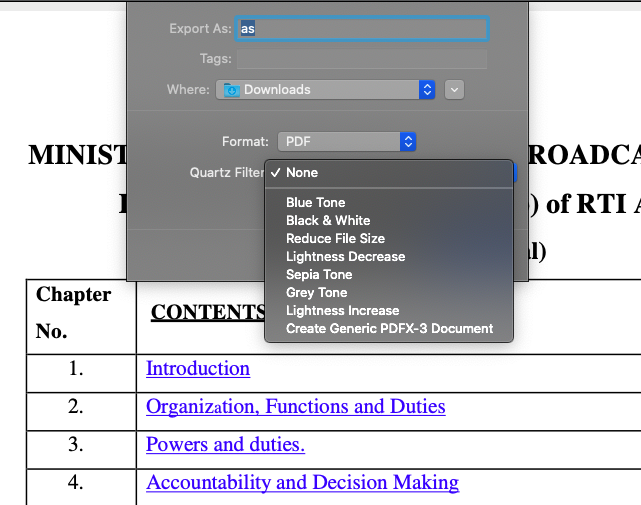Click chapter number '1.' cell
641x505 pixels.
pos(81,373)
